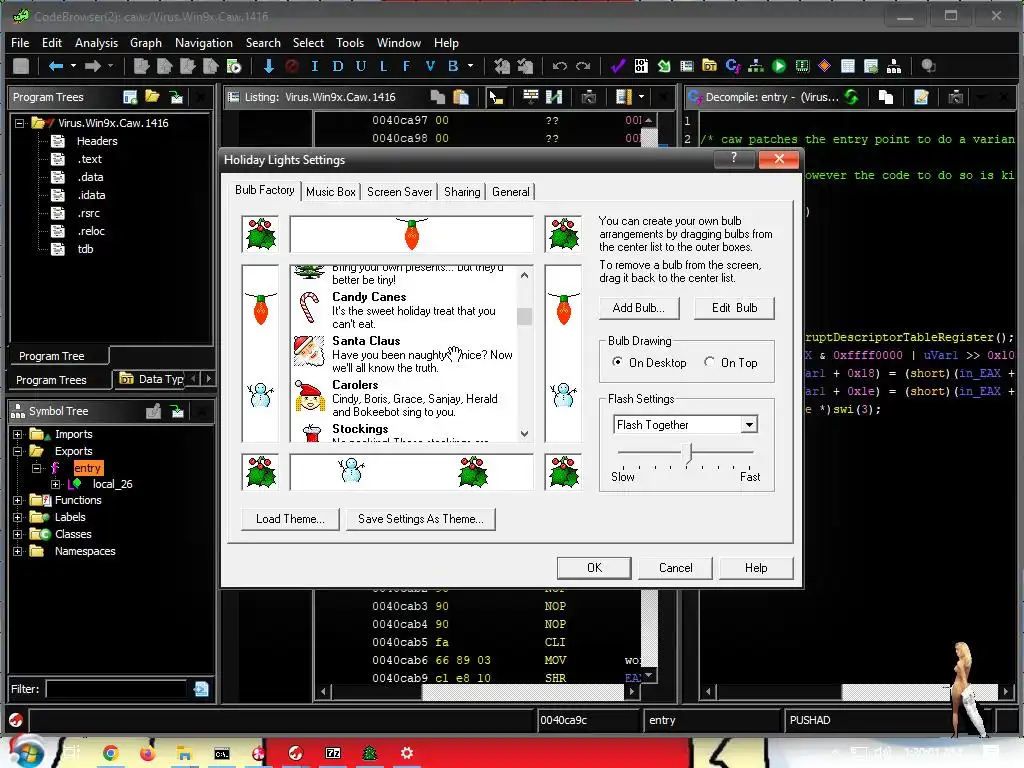Open the Analysis menu

96,42
